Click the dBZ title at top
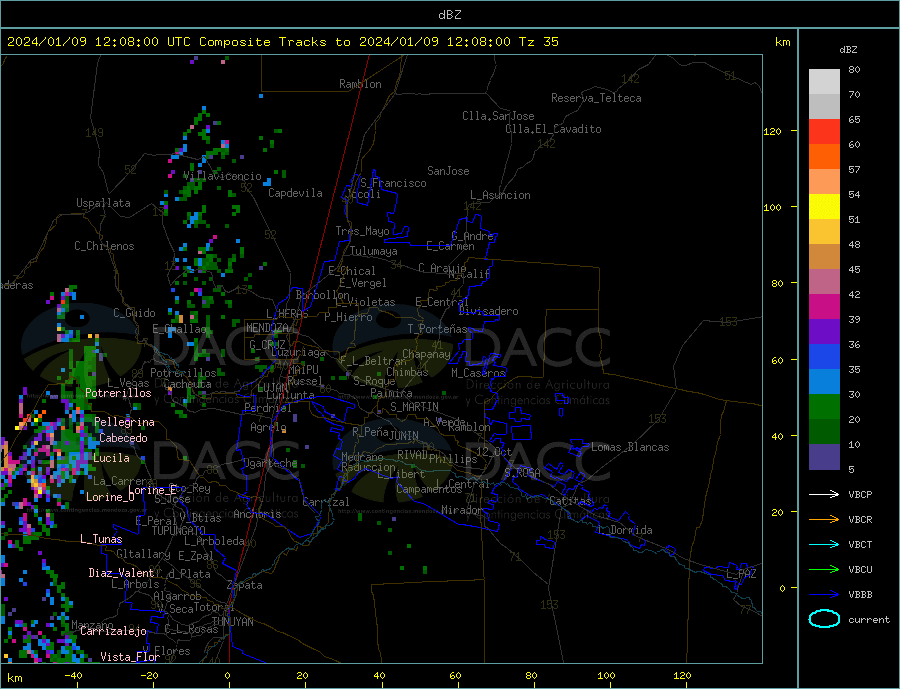 [449, 15]
